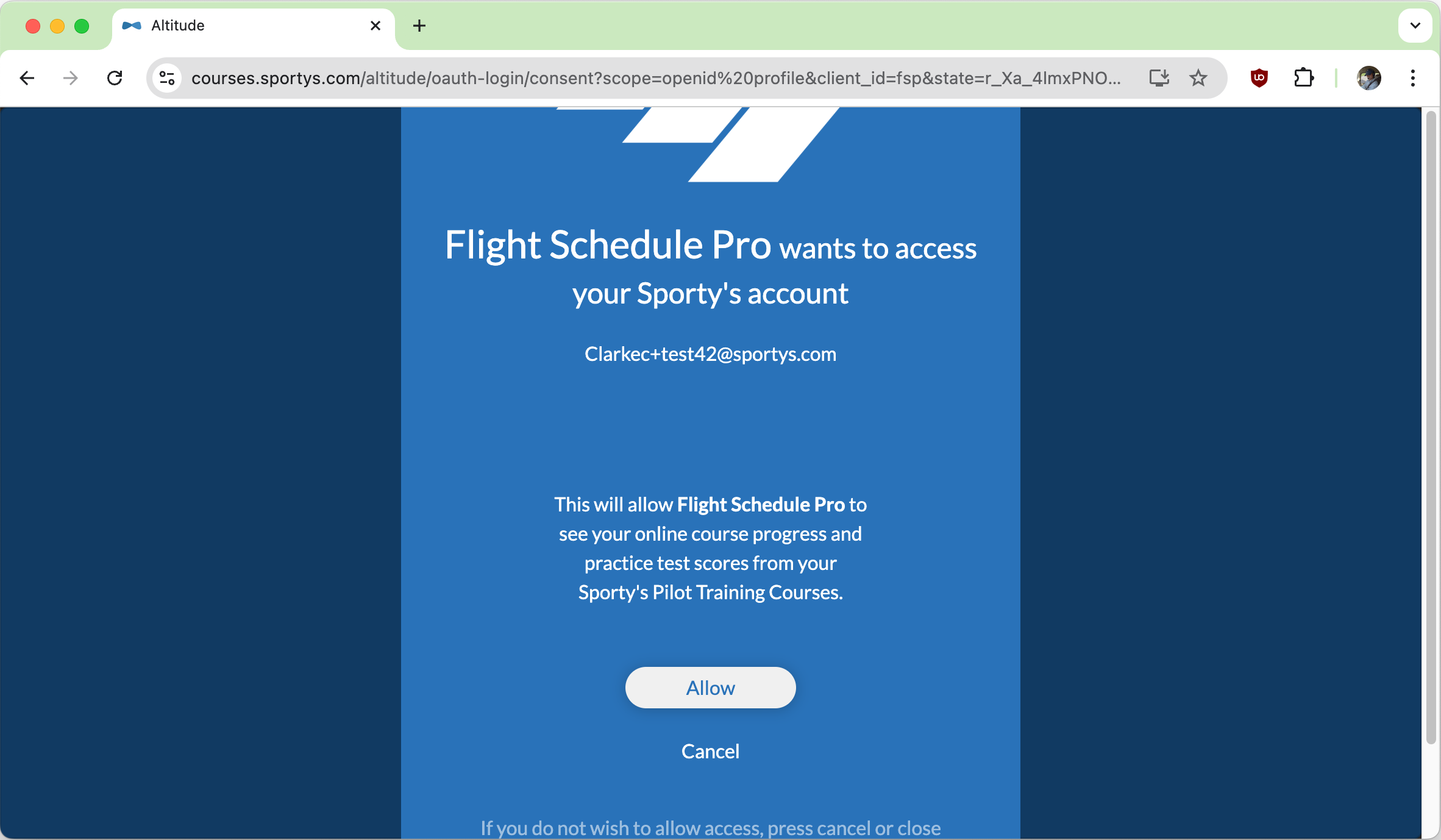This screenshot has width=1441, height=840.
Task: Click the Allow button
Action: (710, 688)
